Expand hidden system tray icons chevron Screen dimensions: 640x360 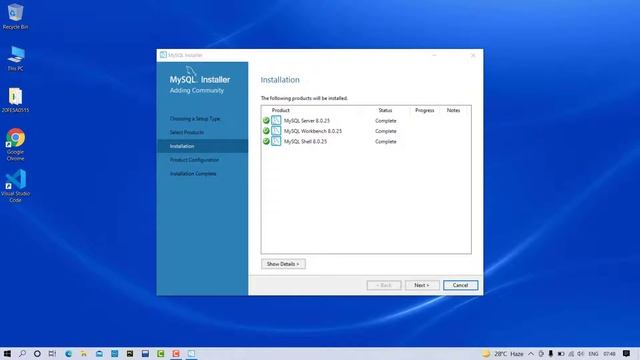click(531, 354)
